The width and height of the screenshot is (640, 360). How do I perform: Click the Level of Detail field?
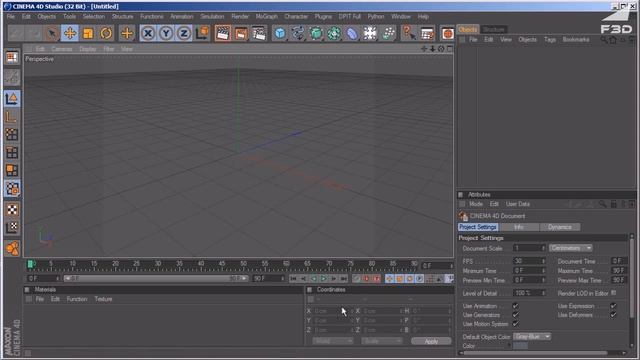(x=529, y=293)
